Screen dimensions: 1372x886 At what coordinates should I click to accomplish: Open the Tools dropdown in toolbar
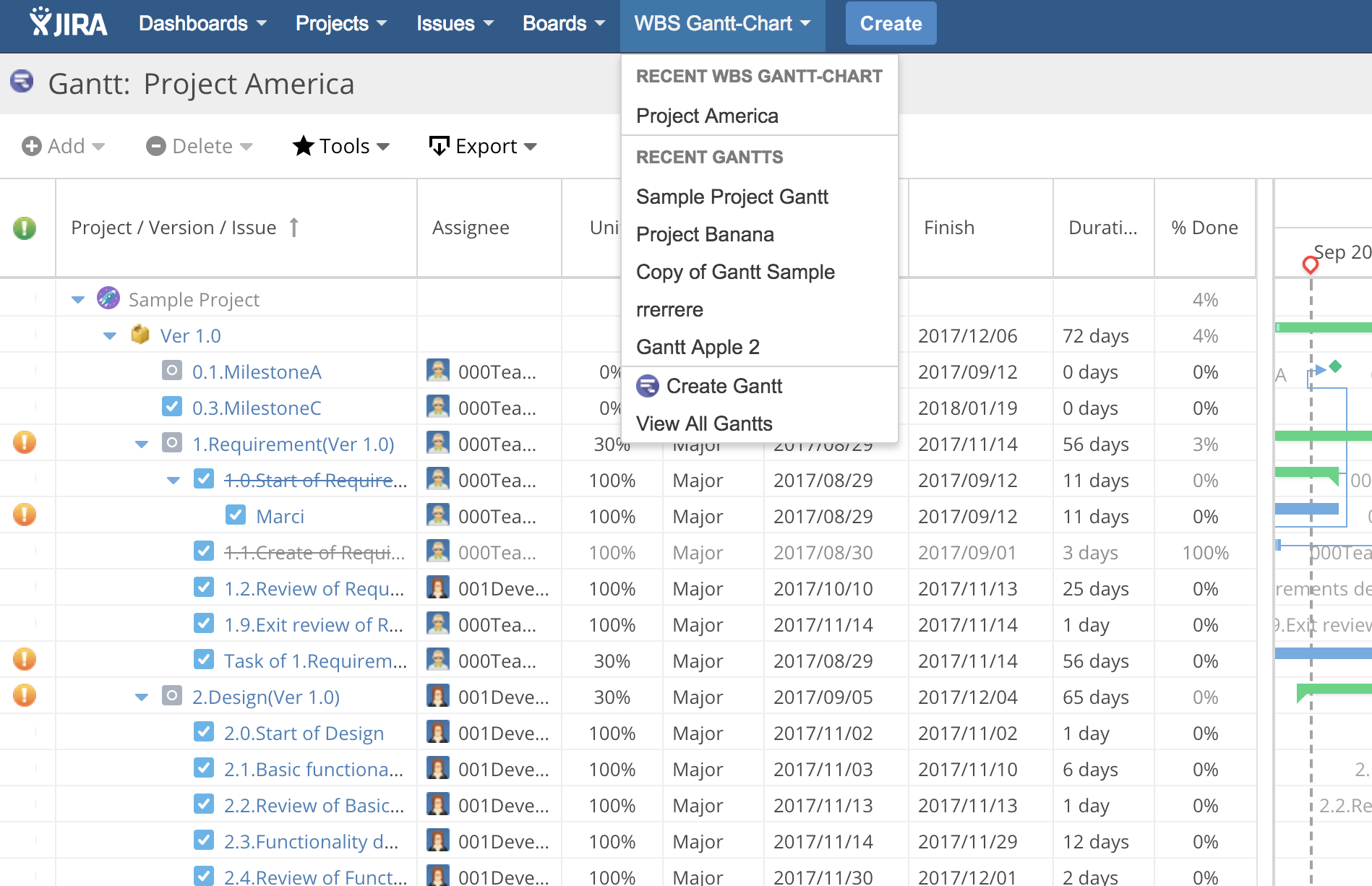pos(341,147)
